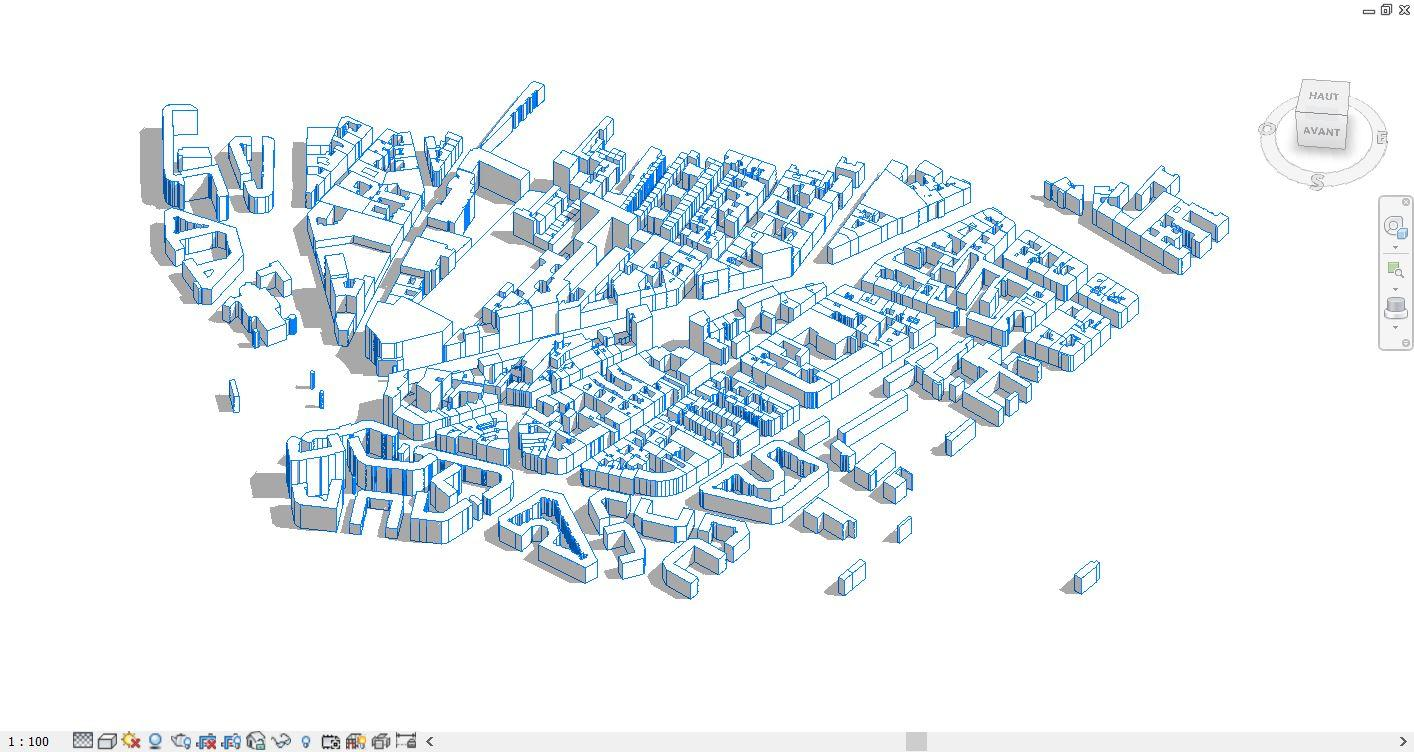Screen dimensions: 1414x752
Task: Activate the SteeringWheel on the navigation bar
Action: coord(1396,227)
